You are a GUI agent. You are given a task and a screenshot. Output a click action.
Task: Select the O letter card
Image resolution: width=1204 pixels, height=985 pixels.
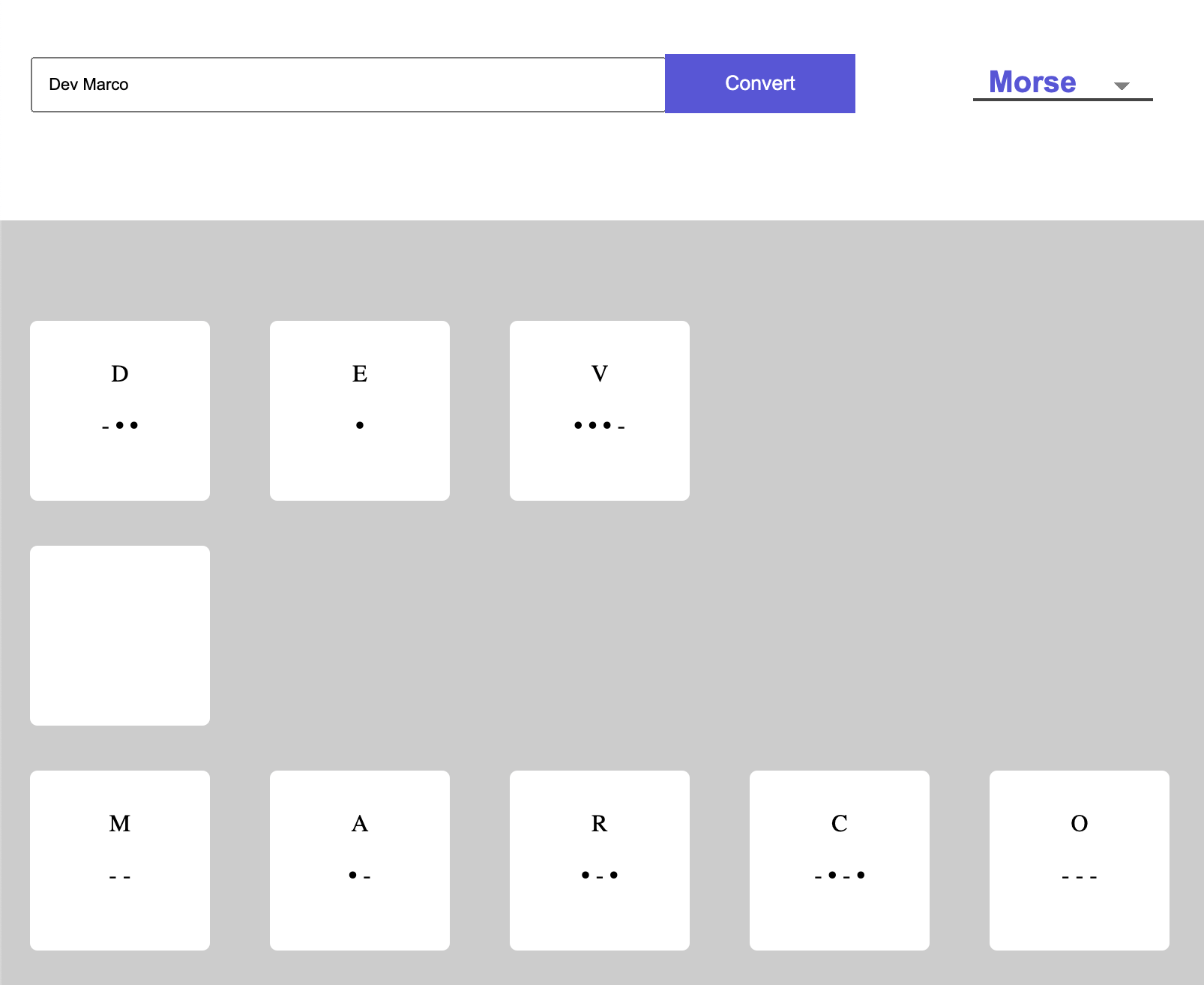point(1080,860)
